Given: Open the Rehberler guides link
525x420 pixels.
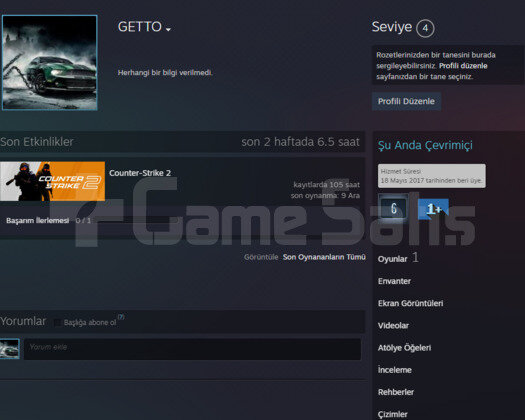Looking at the screenshot, I should pos(396,392).
